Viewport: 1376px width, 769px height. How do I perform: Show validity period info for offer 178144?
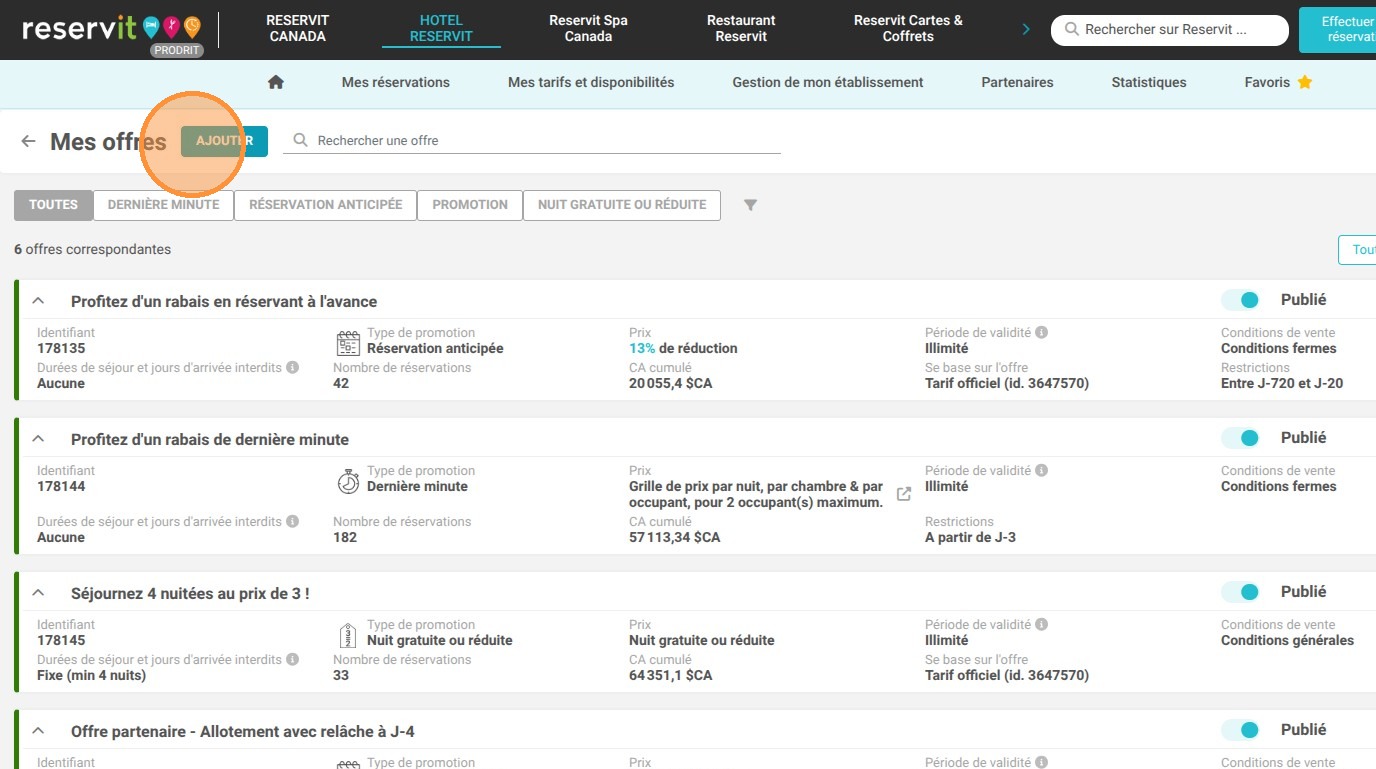[1041, 470]
